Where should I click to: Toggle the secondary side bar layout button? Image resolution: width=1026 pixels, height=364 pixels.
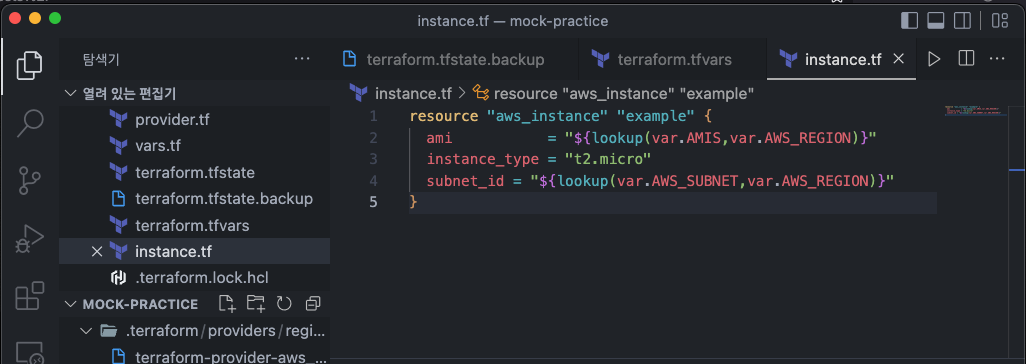(x=963, y=21)
